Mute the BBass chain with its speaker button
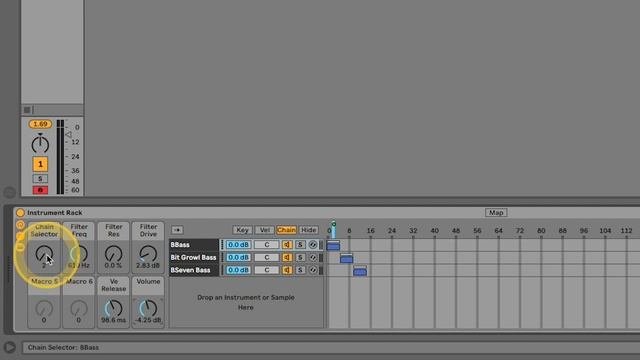 coord(287,245)
